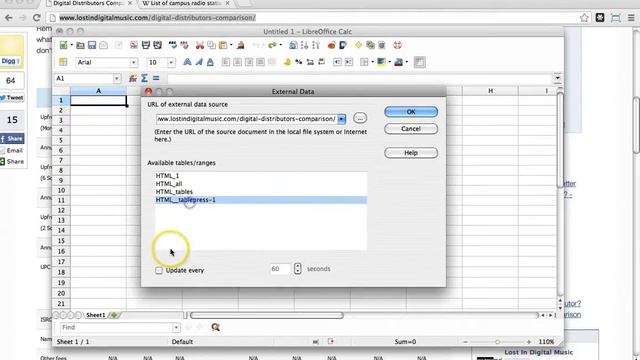Enable the Update every checkbox
Screen dimensions: 640x360
[159, 270]
